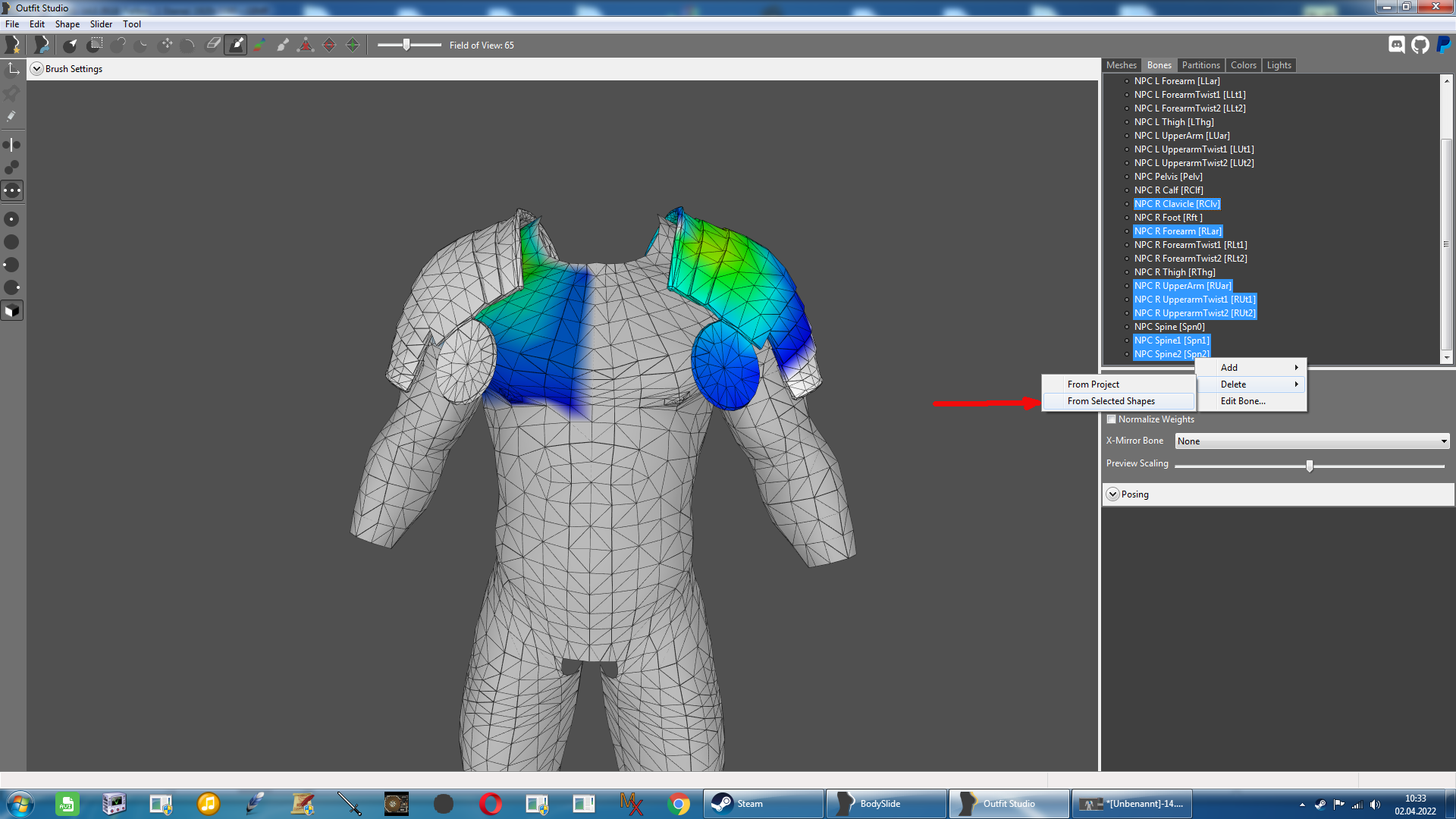1456x819 pixels.
Task: Select bone NPC L Thigh [LThg]
Action: [x=1174, y=122]
